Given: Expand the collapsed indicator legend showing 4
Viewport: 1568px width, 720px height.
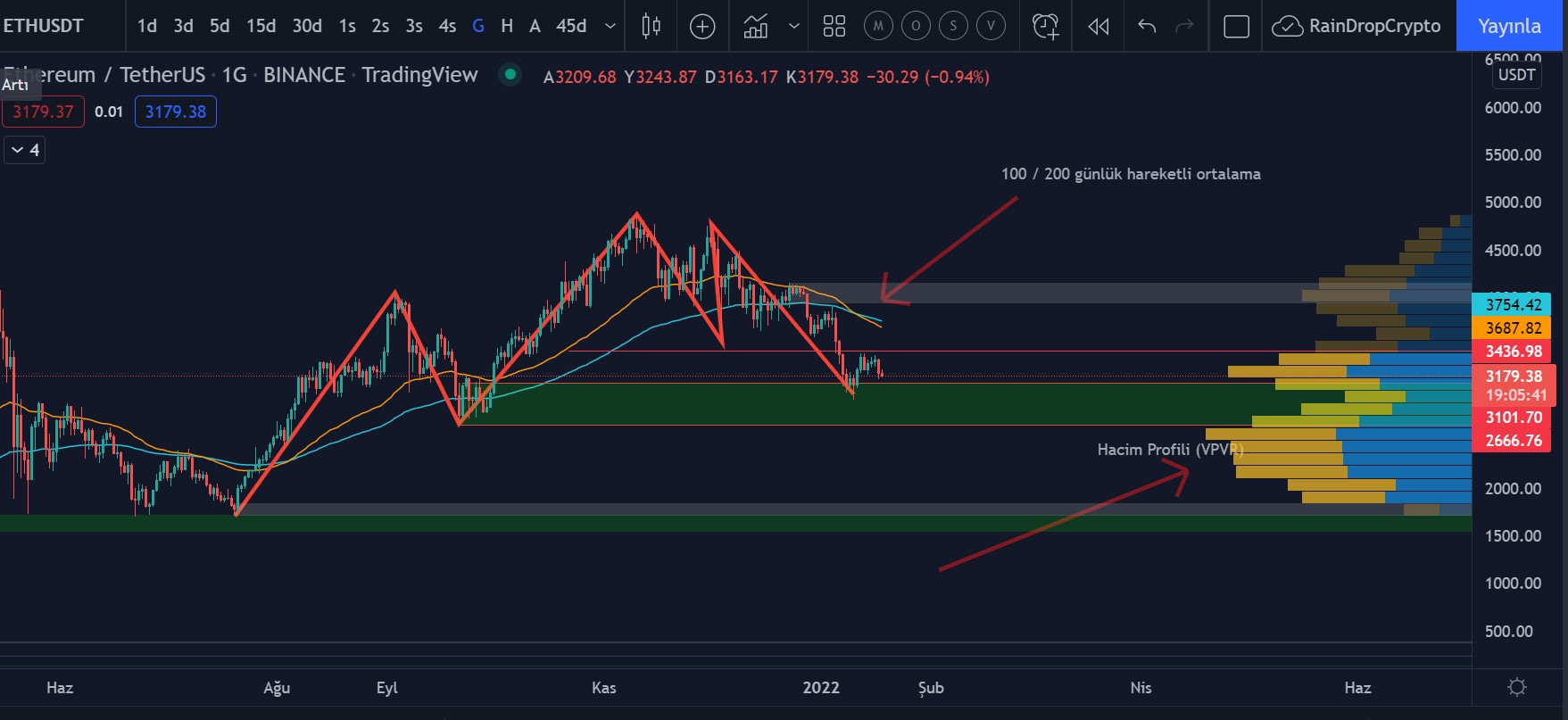Looking at the screenshot, I should coord(24,150).
